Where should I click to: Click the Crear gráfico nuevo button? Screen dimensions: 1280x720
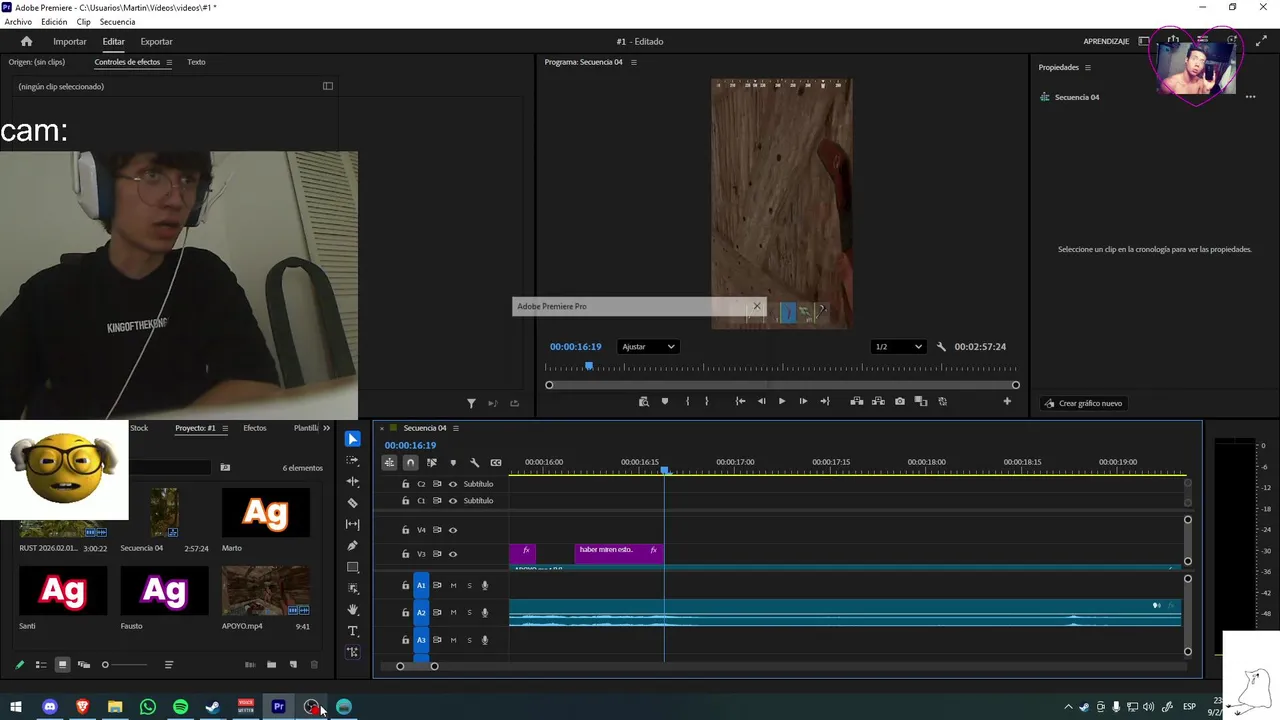1083,403
